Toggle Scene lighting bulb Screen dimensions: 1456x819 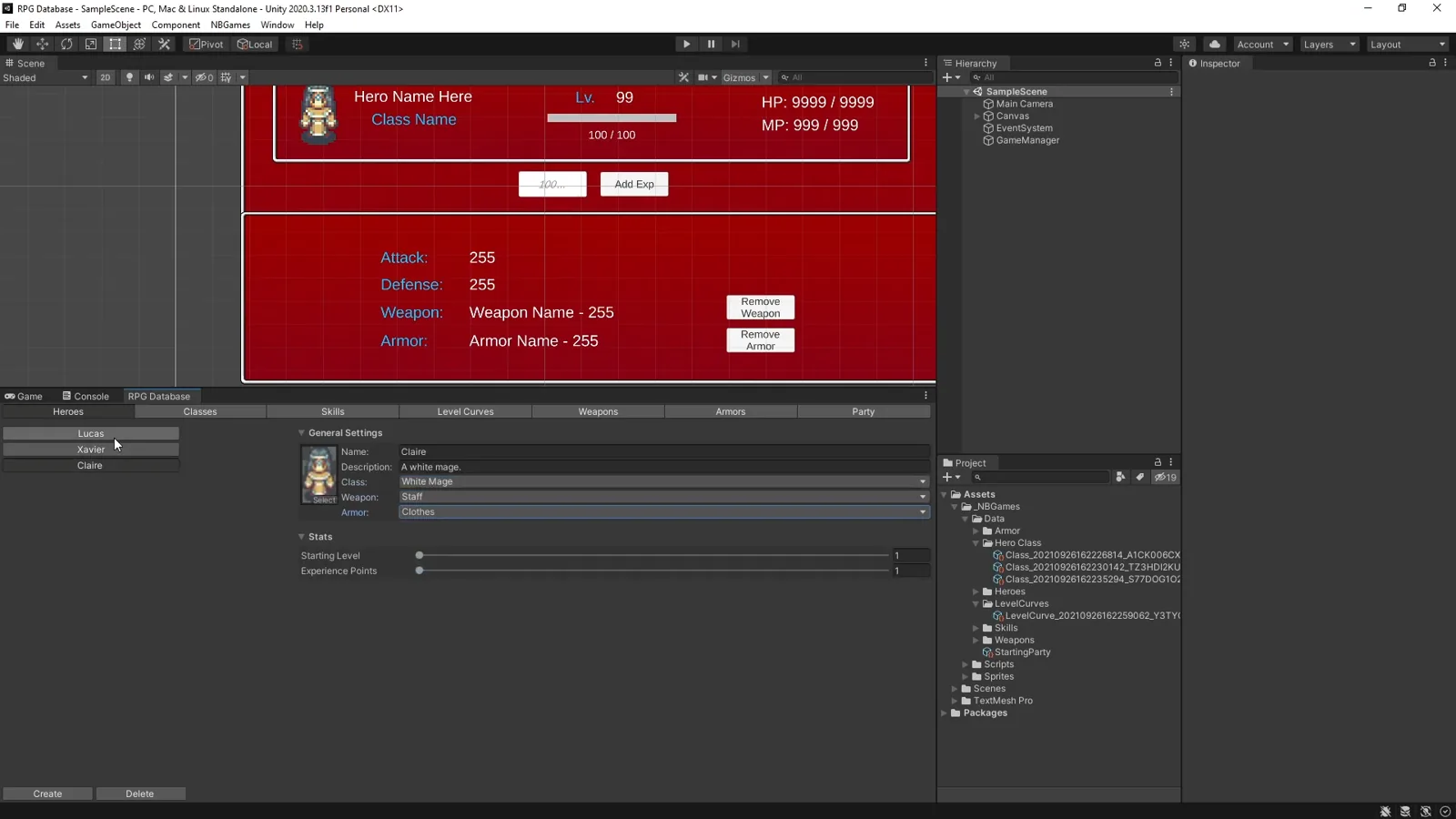(x=129, y=77)
